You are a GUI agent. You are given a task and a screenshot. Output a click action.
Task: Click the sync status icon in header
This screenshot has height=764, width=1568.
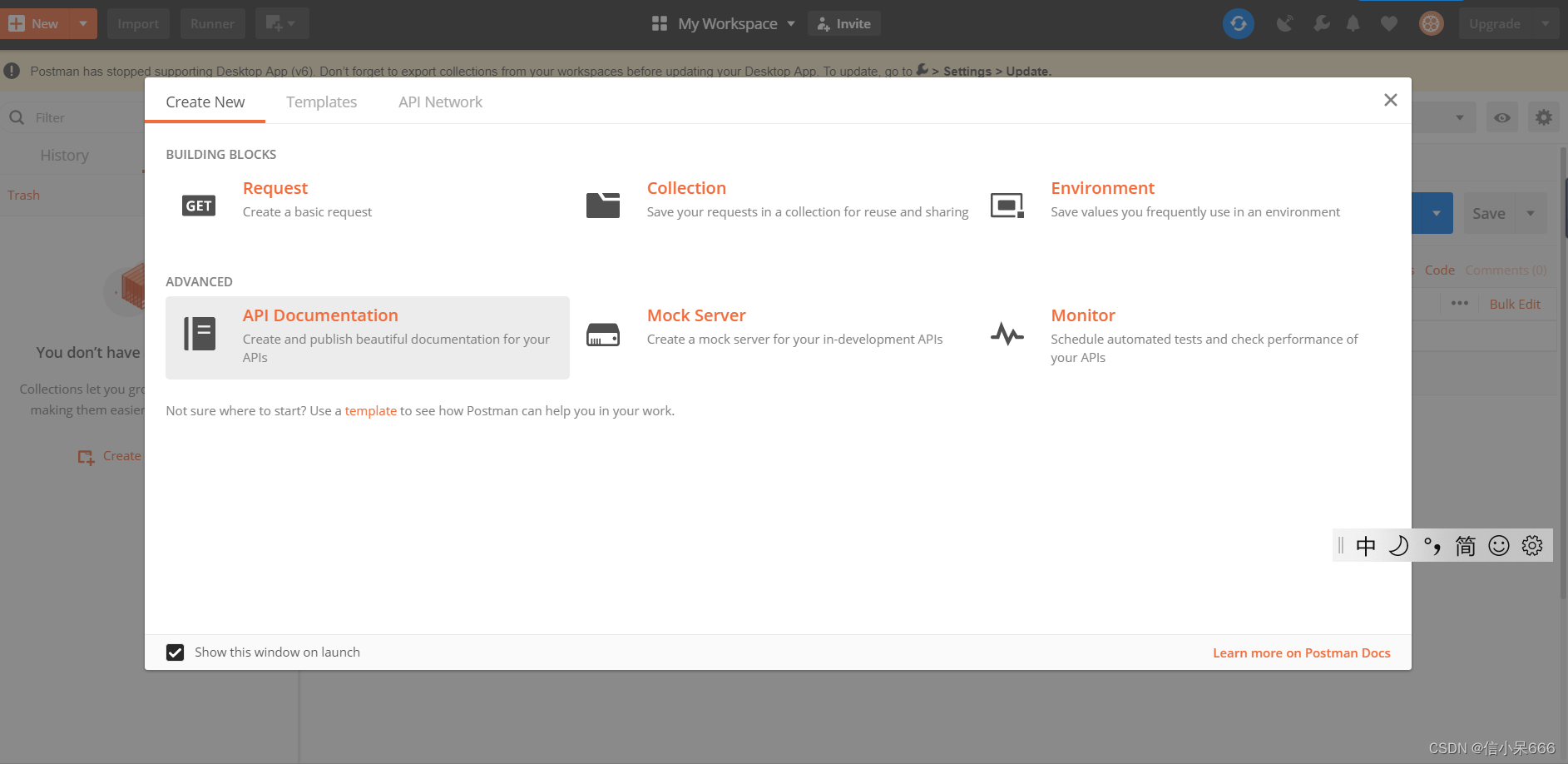tap(1238, 23)
